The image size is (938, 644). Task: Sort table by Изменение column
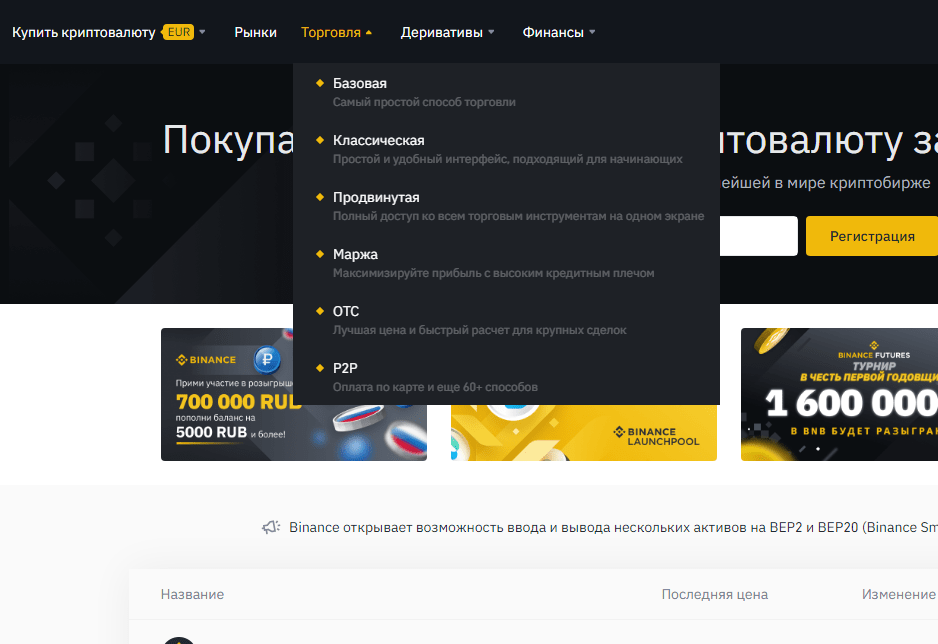pos(899,594)
